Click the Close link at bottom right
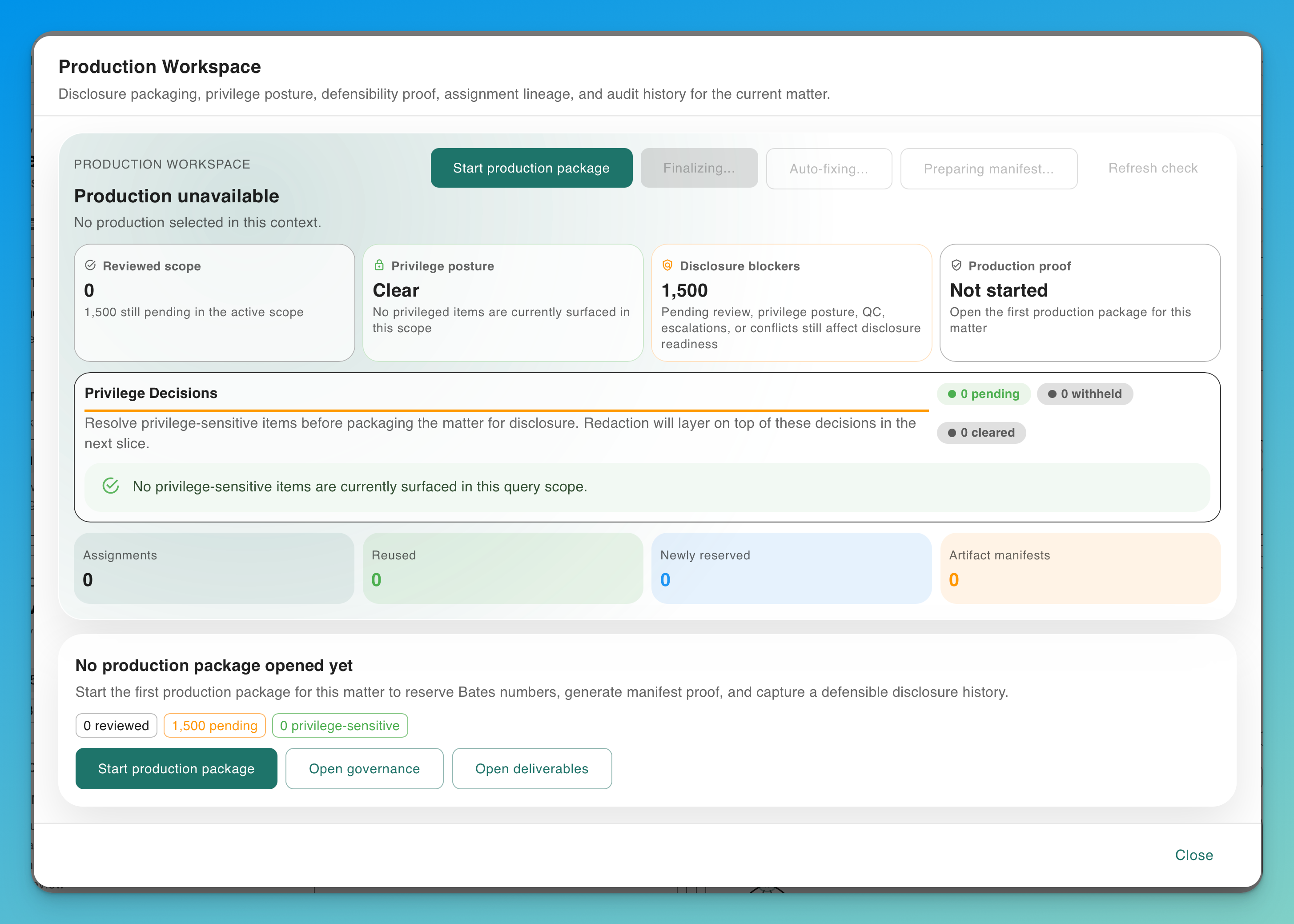This screenshot has height=924, width=1294. coord(1193,855)
